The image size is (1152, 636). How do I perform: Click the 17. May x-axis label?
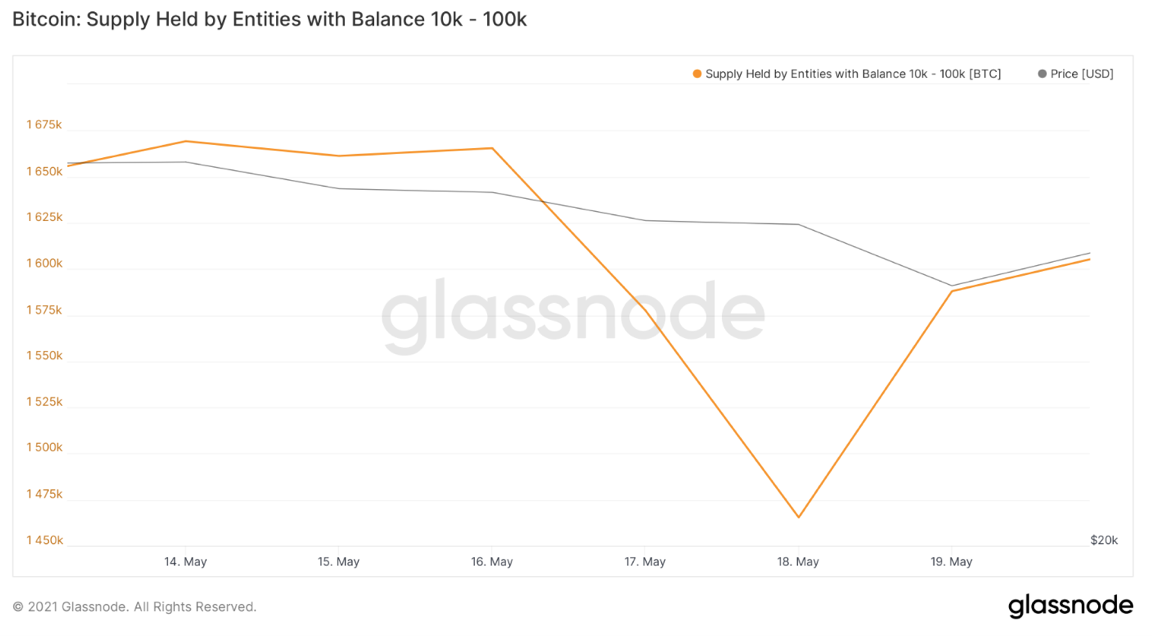point(645,562)
